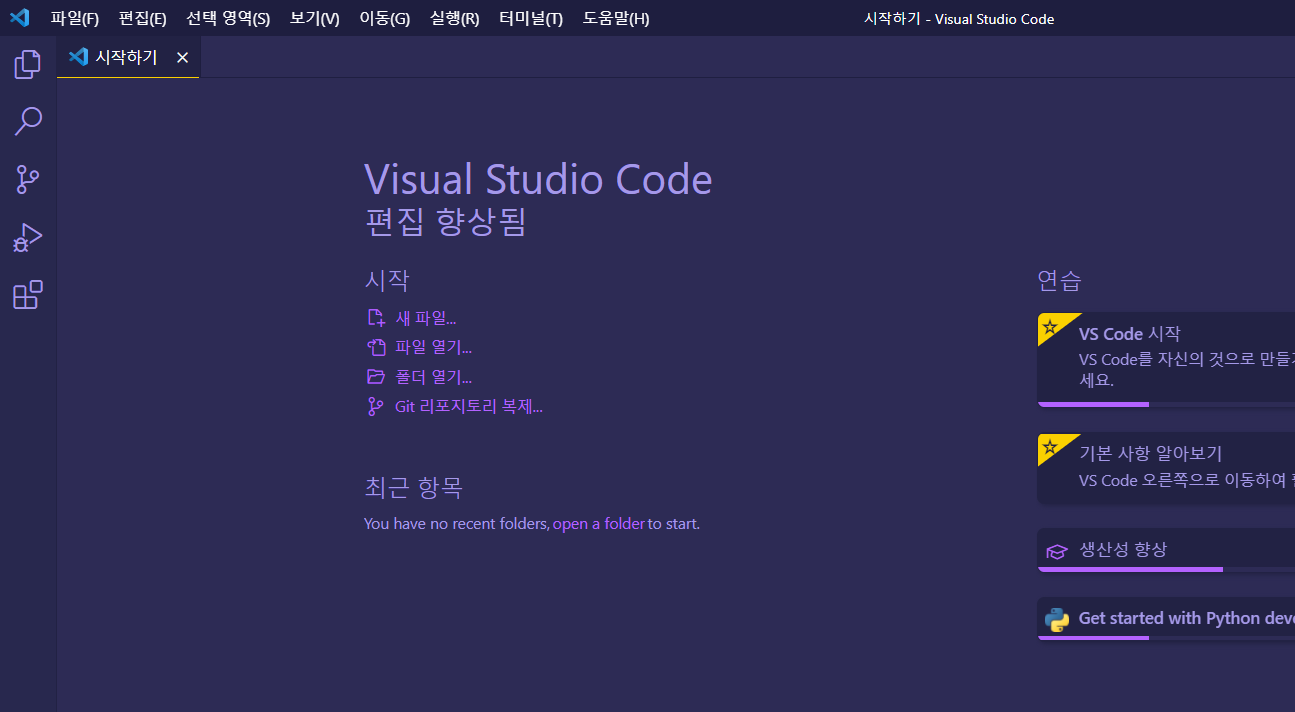Click the 새 파일... link
The height and width of the screenshot is (712, 1295).
(x=426, y=318)
